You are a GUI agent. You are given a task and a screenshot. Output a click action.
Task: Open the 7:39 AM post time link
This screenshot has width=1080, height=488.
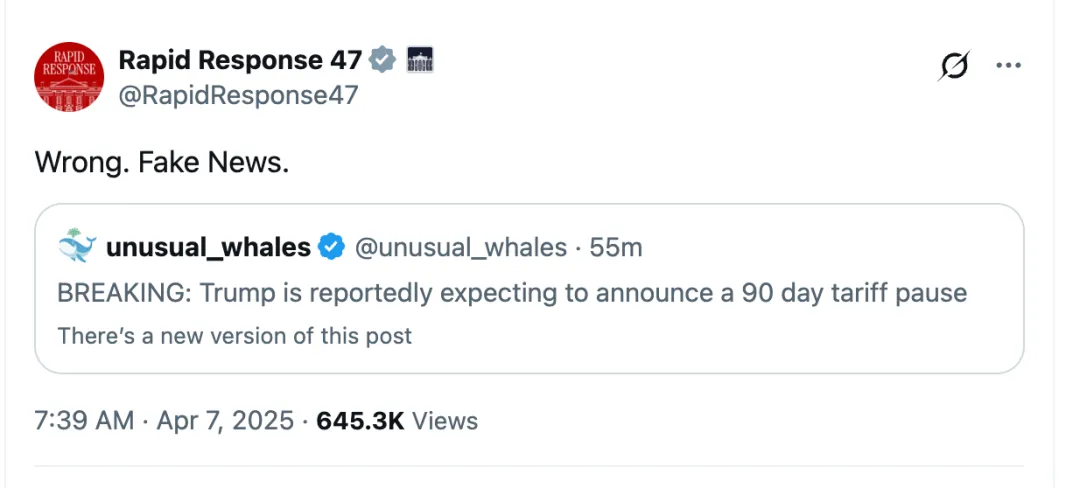pyautogui.click(x=84, y=421)
